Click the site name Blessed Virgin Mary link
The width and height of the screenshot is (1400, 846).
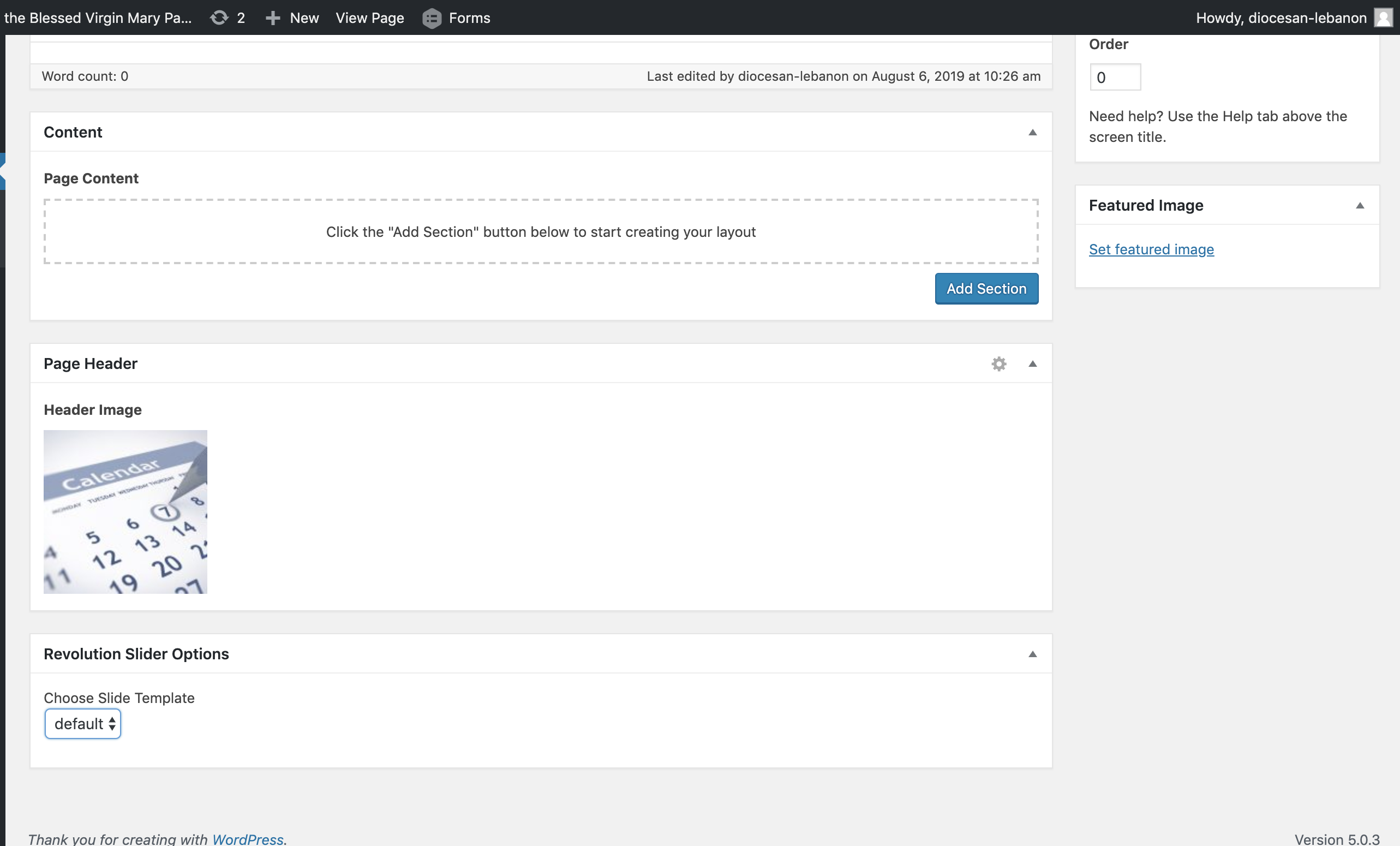[x=98, y=17]
